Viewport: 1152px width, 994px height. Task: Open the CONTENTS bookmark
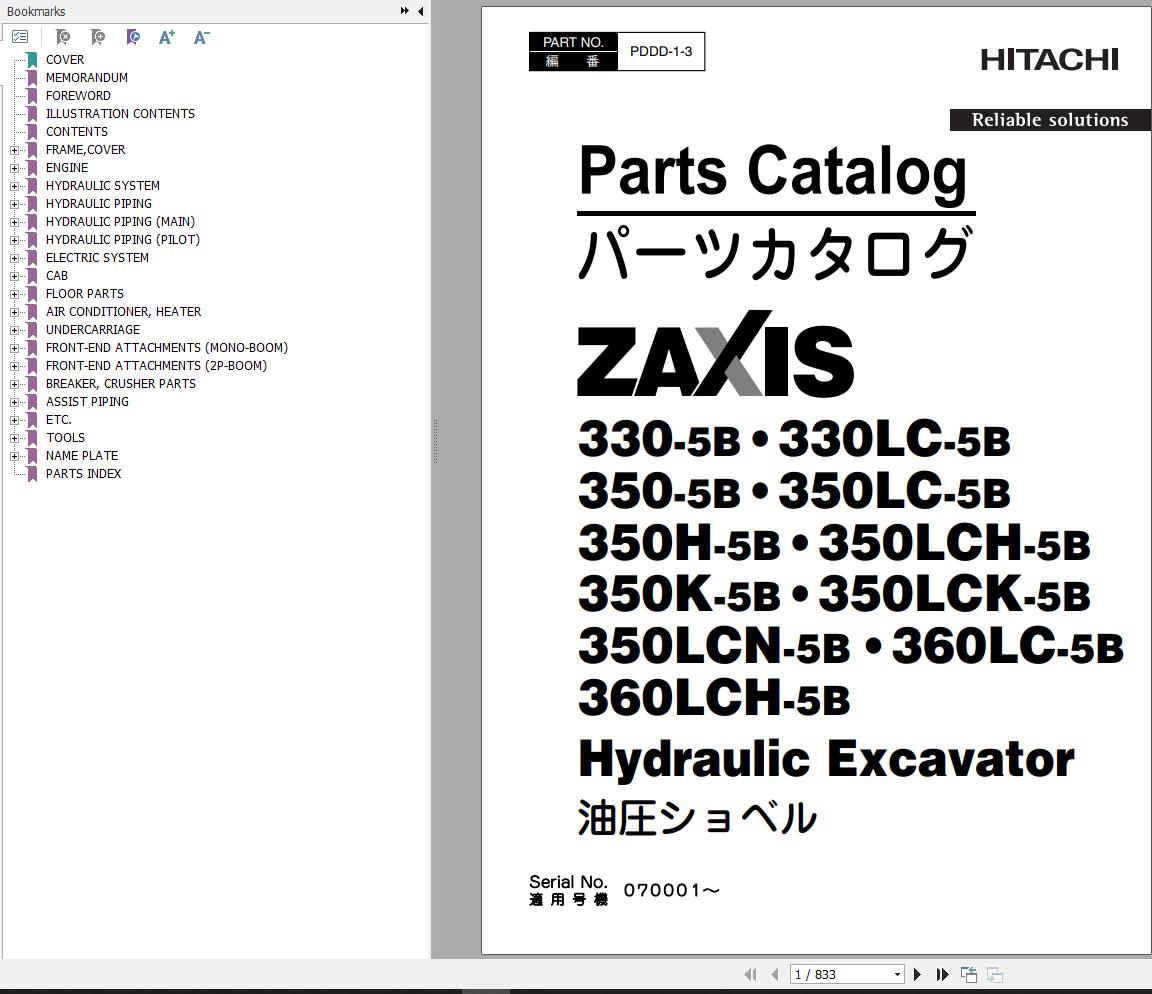(76, 132)
